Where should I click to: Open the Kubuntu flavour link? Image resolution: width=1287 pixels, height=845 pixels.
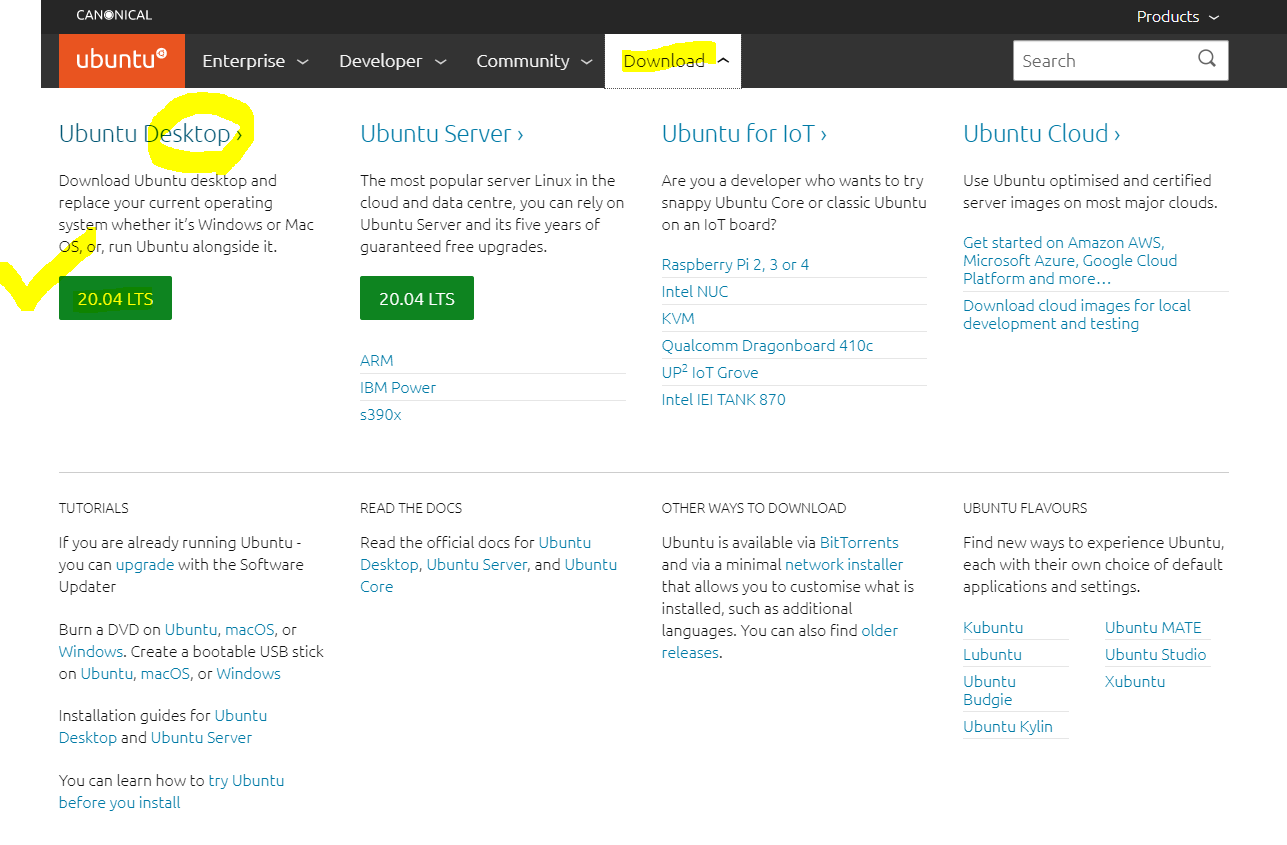pos(993,627)
